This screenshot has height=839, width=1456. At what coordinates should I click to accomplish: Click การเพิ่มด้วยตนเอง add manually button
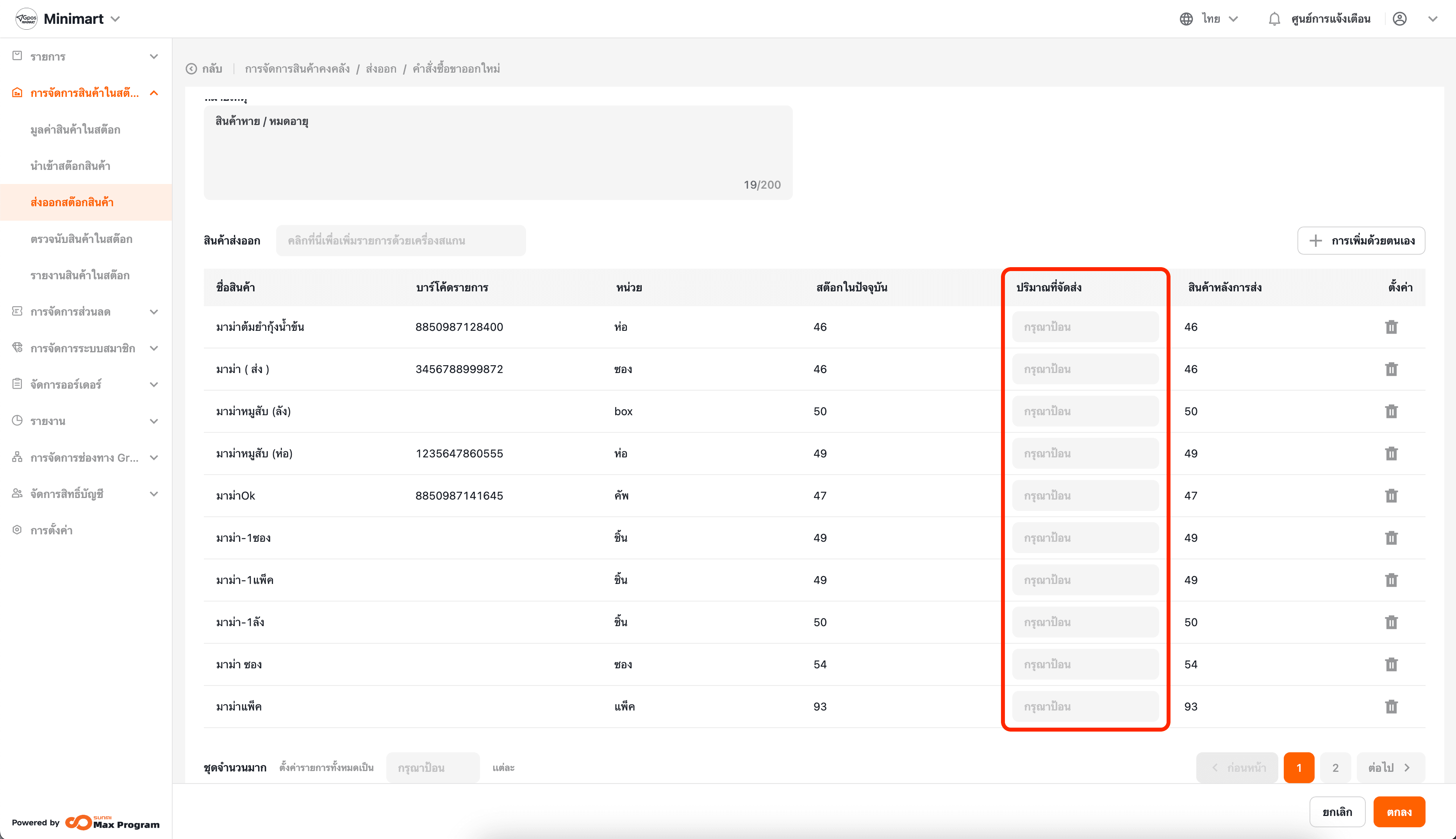pyautogui.click(x=1361, y=241)
